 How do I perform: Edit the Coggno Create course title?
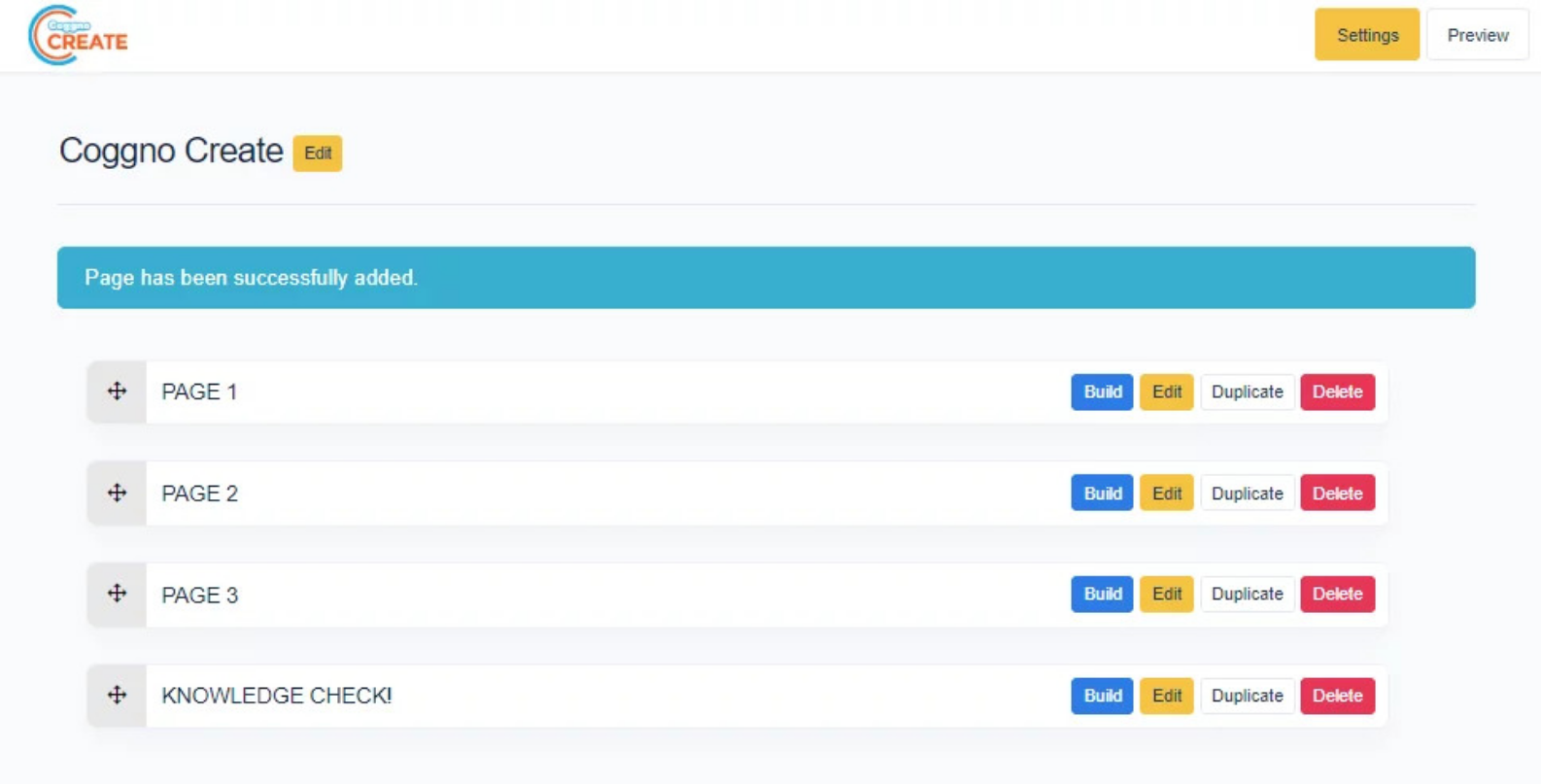click(318, 153)
